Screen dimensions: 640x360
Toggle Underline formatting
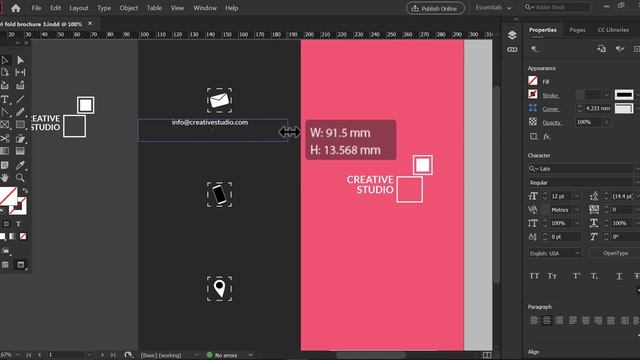click(619, 276)
